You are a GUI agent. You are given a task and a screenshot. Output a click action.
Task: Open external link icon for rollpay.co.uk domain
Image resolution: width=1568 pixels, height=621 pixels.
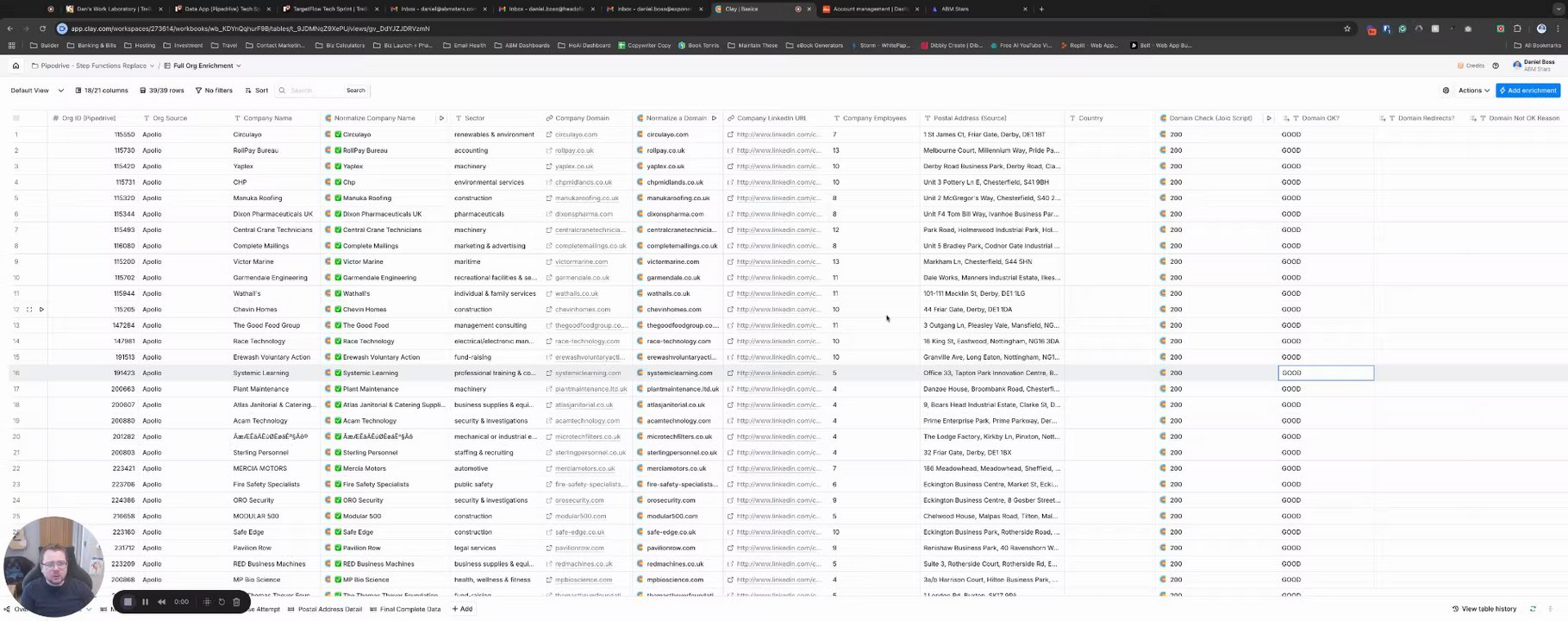(x=549, y=150)
